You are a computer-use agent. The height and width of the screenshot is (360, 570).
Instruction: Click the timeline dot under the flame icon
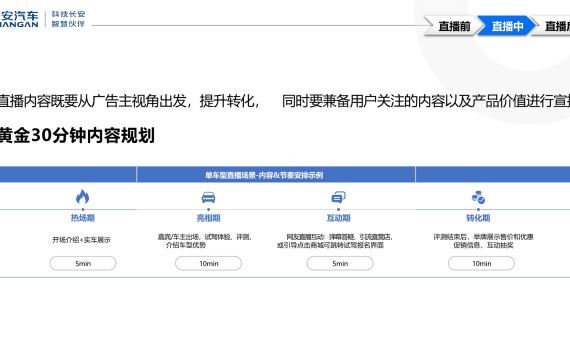[x=83, y=209]
